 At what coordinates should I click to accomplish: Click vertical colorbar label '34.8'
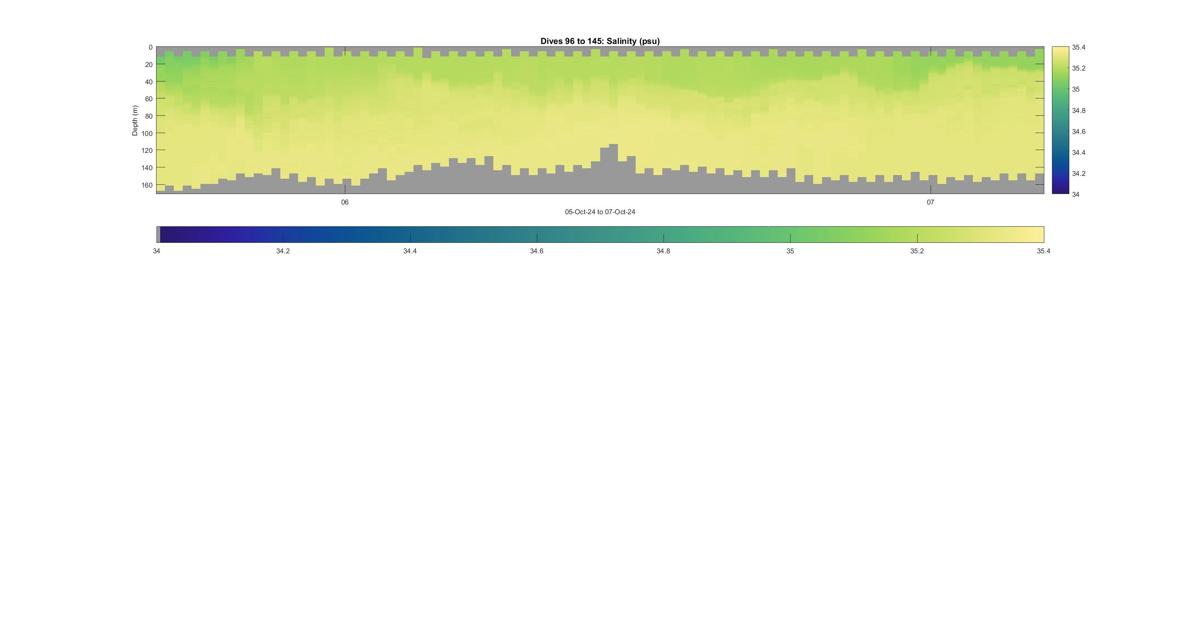(1079, 110)
